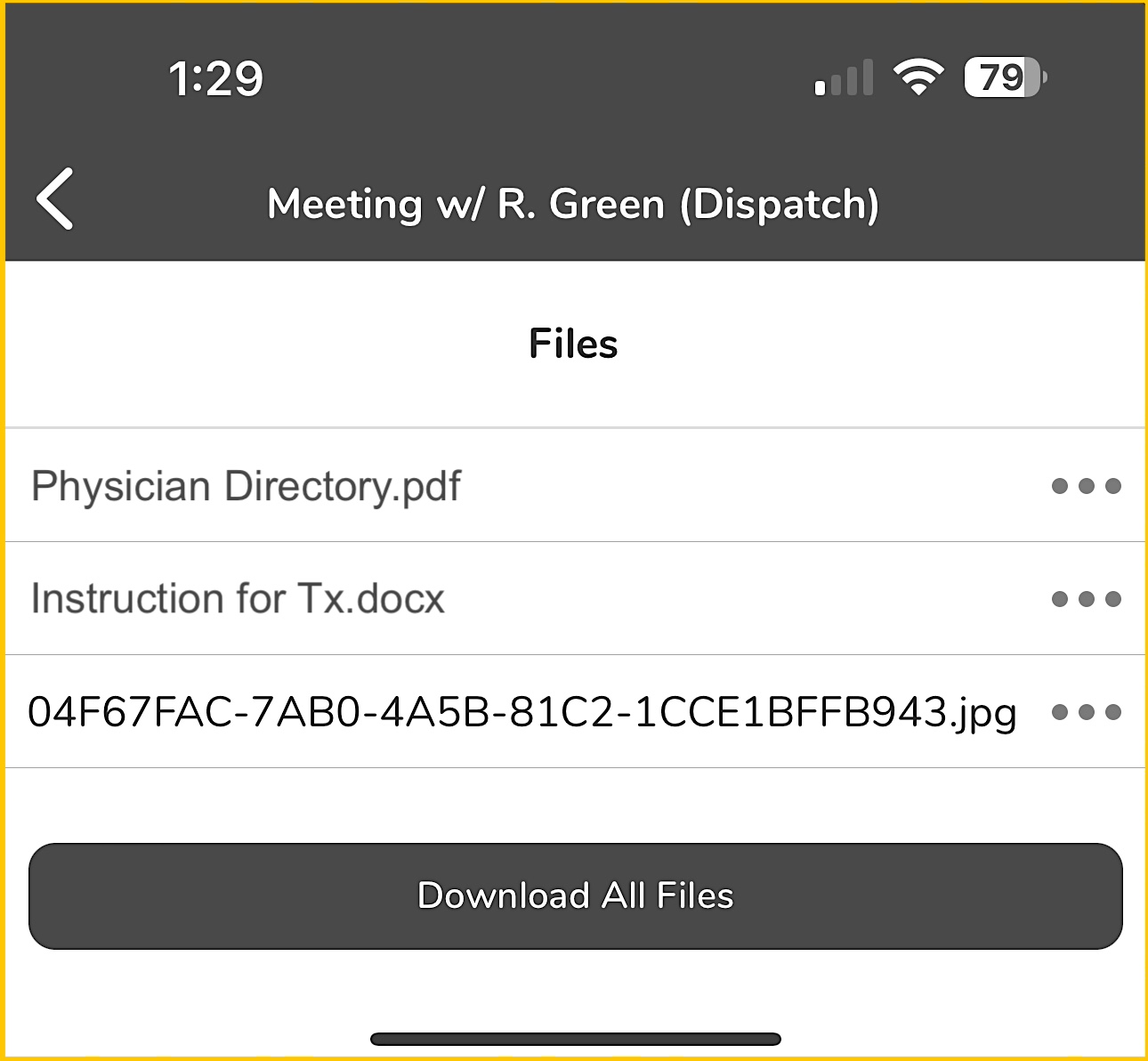Tap the Meeting w/ R. Green title

pos(573,204)
